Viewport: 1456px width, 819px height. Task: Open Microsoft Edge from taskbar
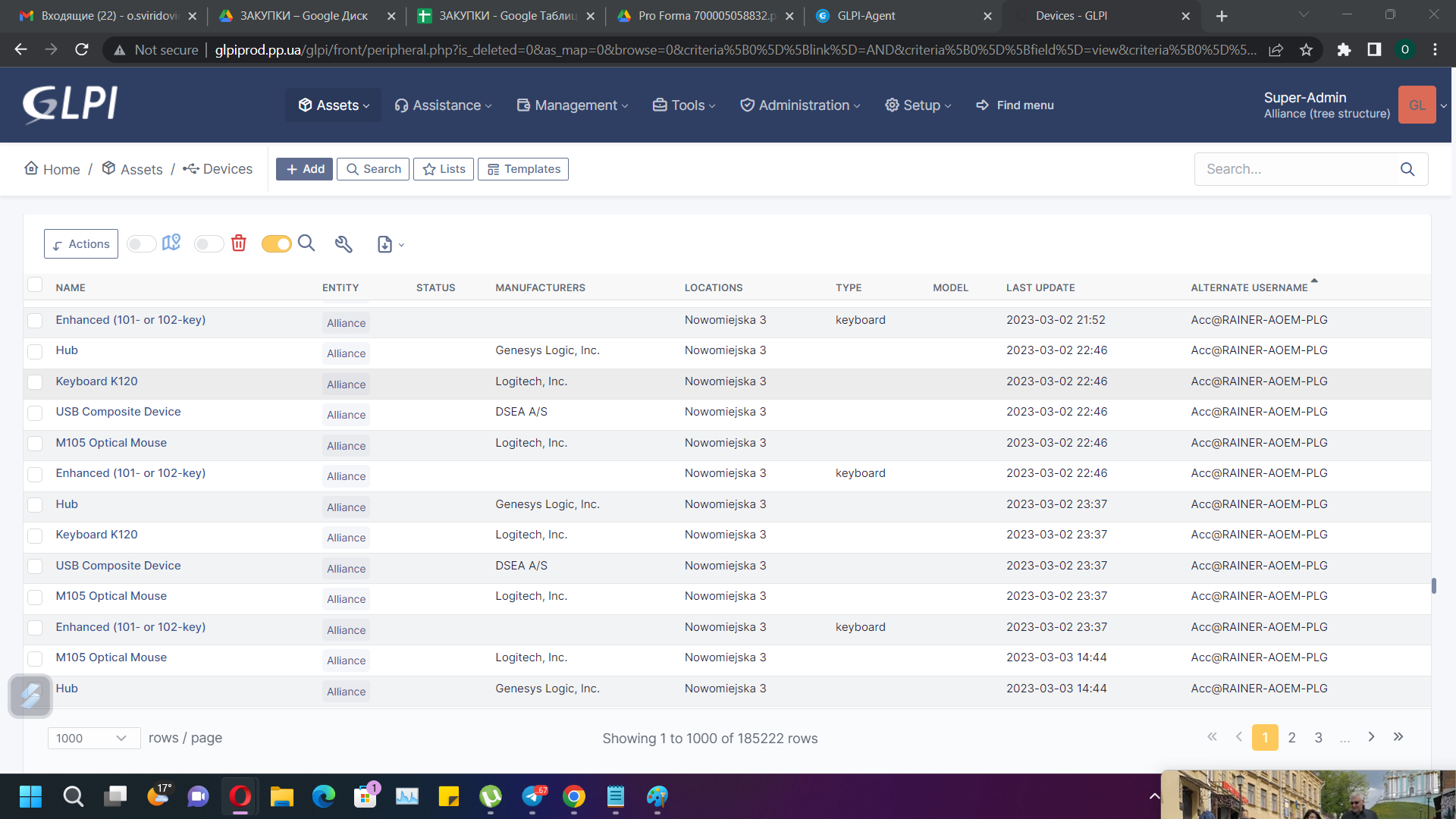point(324,796)
